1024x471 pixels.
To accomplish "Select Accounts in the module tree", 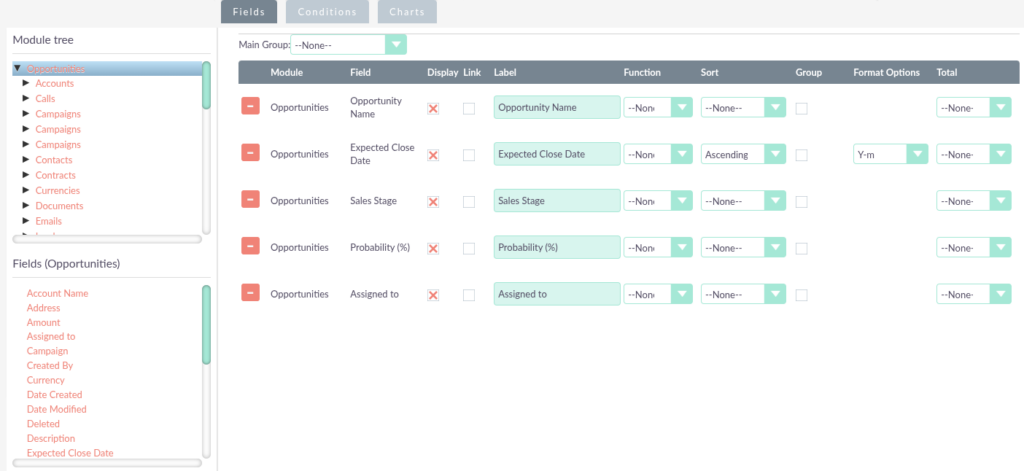I will click(x=55, y=84).
